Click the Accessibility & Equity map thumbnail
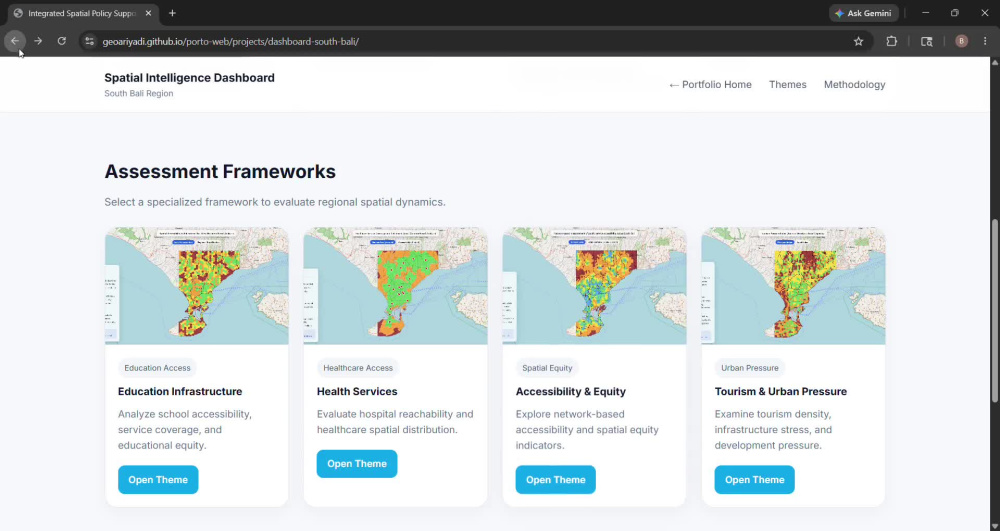 [594, 286]
